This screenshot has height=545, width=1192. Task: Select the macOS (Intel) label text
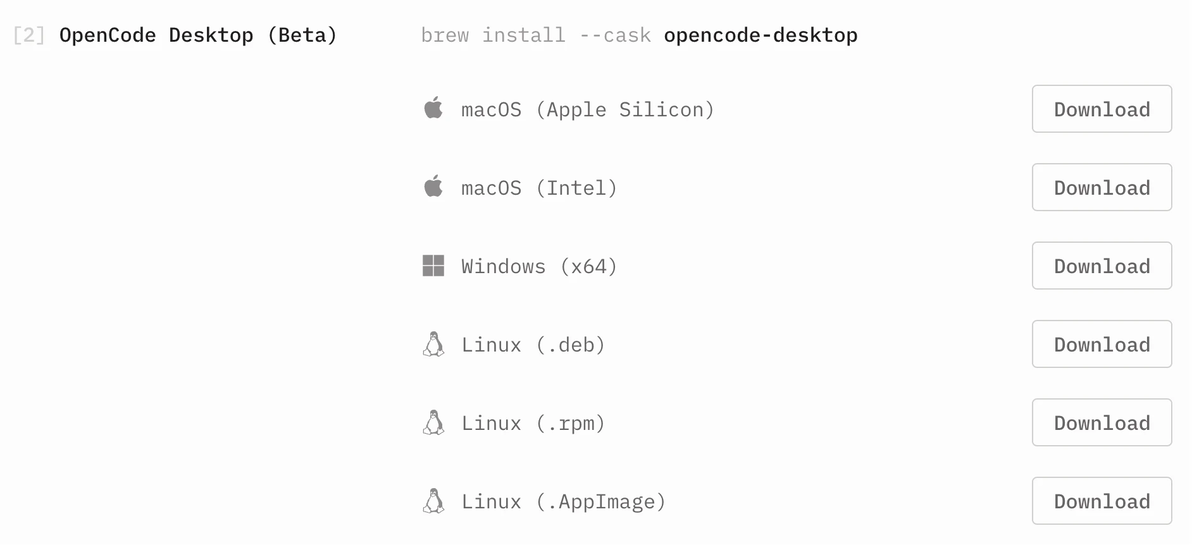[x=539, y=188]
